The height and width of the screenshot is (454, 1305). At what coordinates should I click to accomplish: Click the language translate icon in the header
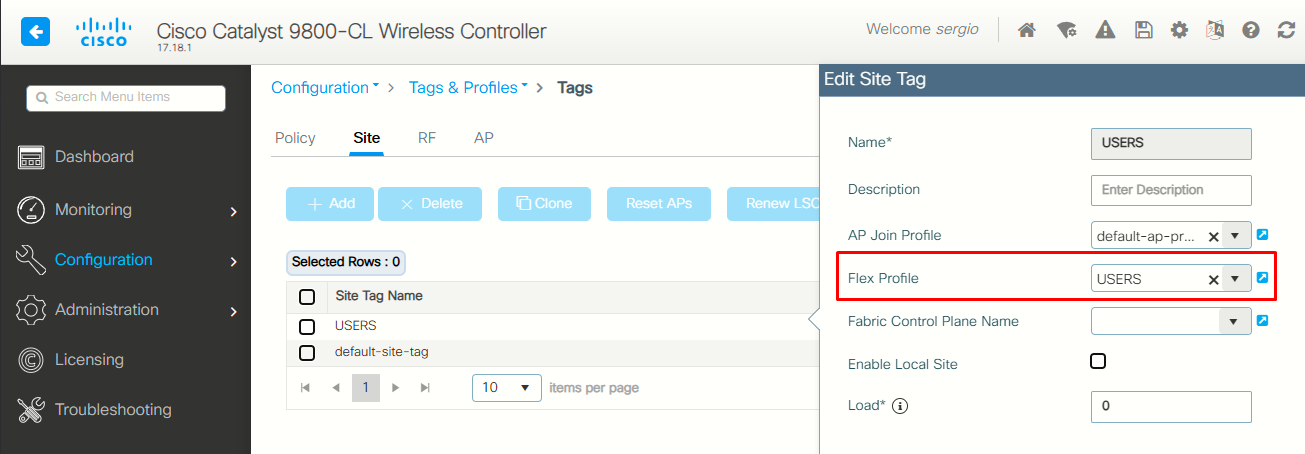click(1215, 30)
